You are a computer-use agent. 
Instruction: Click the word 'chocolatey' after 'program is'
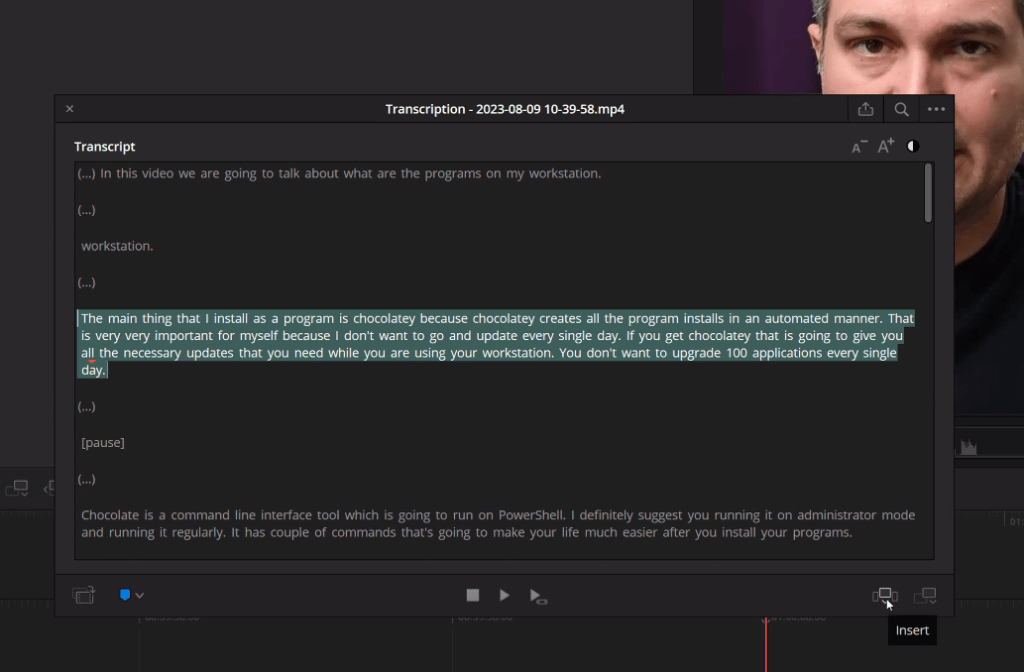coord(384,319)
